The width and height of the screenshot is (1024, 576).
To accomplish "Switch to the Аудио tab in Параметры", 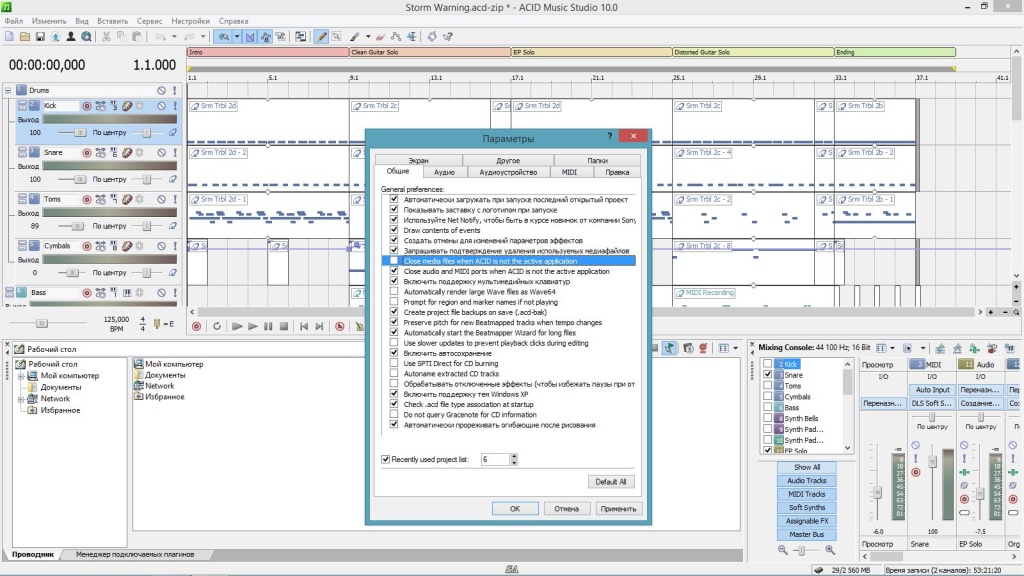I will point(444,172).
